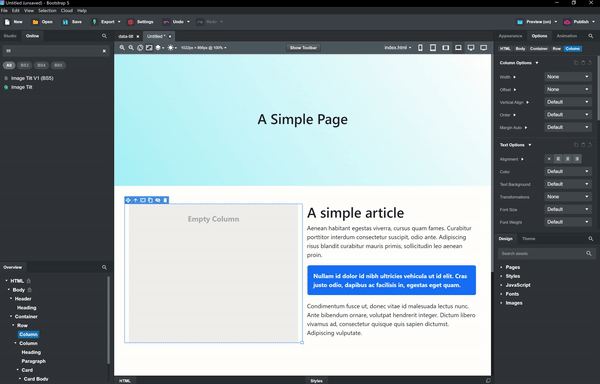Screen dimensions: 600x384
Task: Open the Width dropdown
Action: [568, 77]
